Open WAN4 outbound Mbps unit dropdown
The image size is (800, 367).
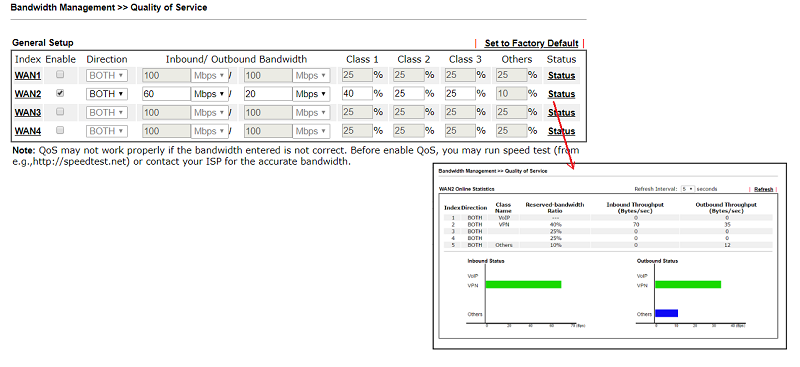coord(311,131)
